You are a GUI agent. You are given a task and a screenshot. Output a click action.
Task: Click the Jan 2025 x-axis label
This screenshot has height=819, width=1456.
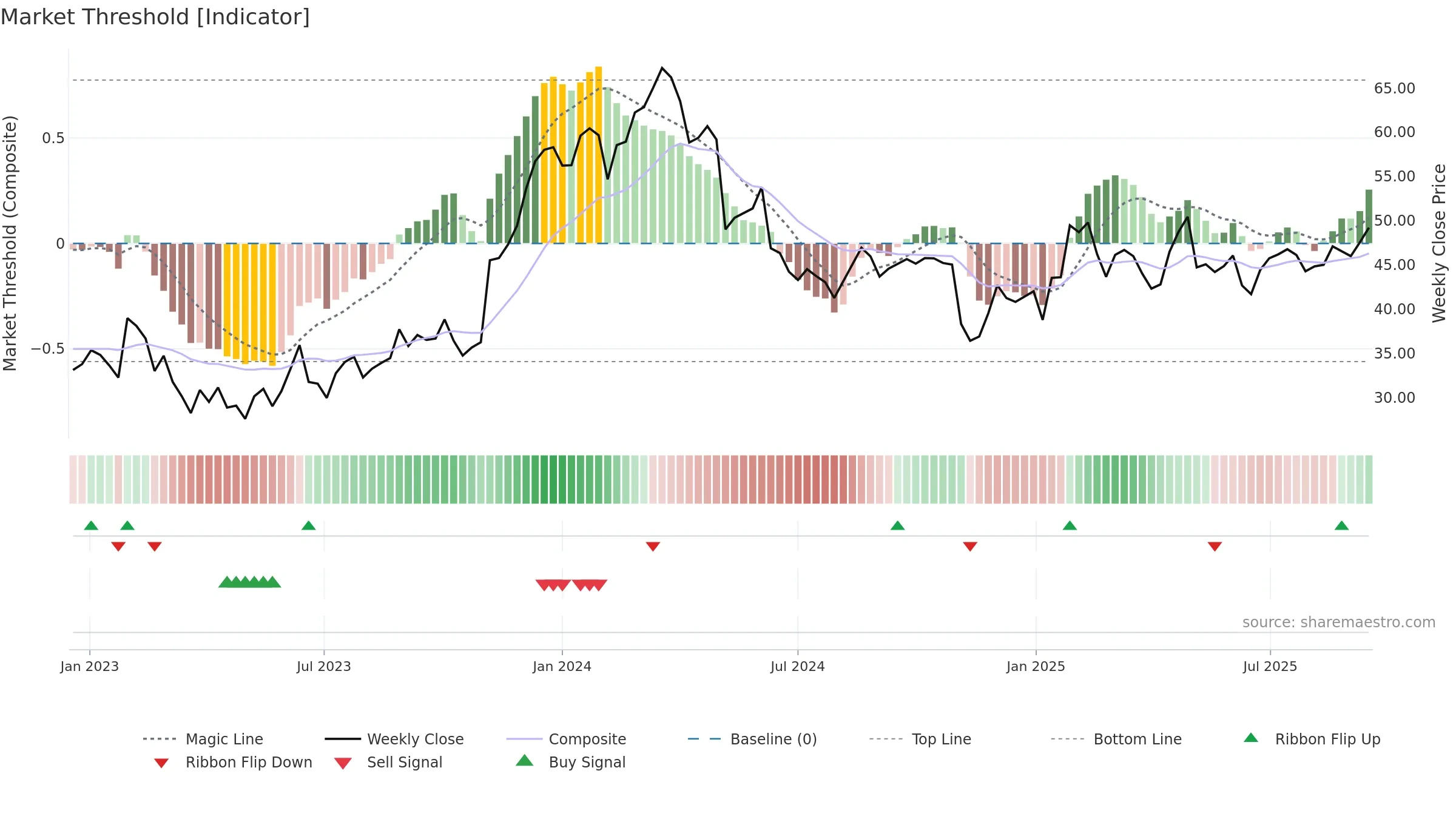pyautogui.click(x=1036, y=666)
